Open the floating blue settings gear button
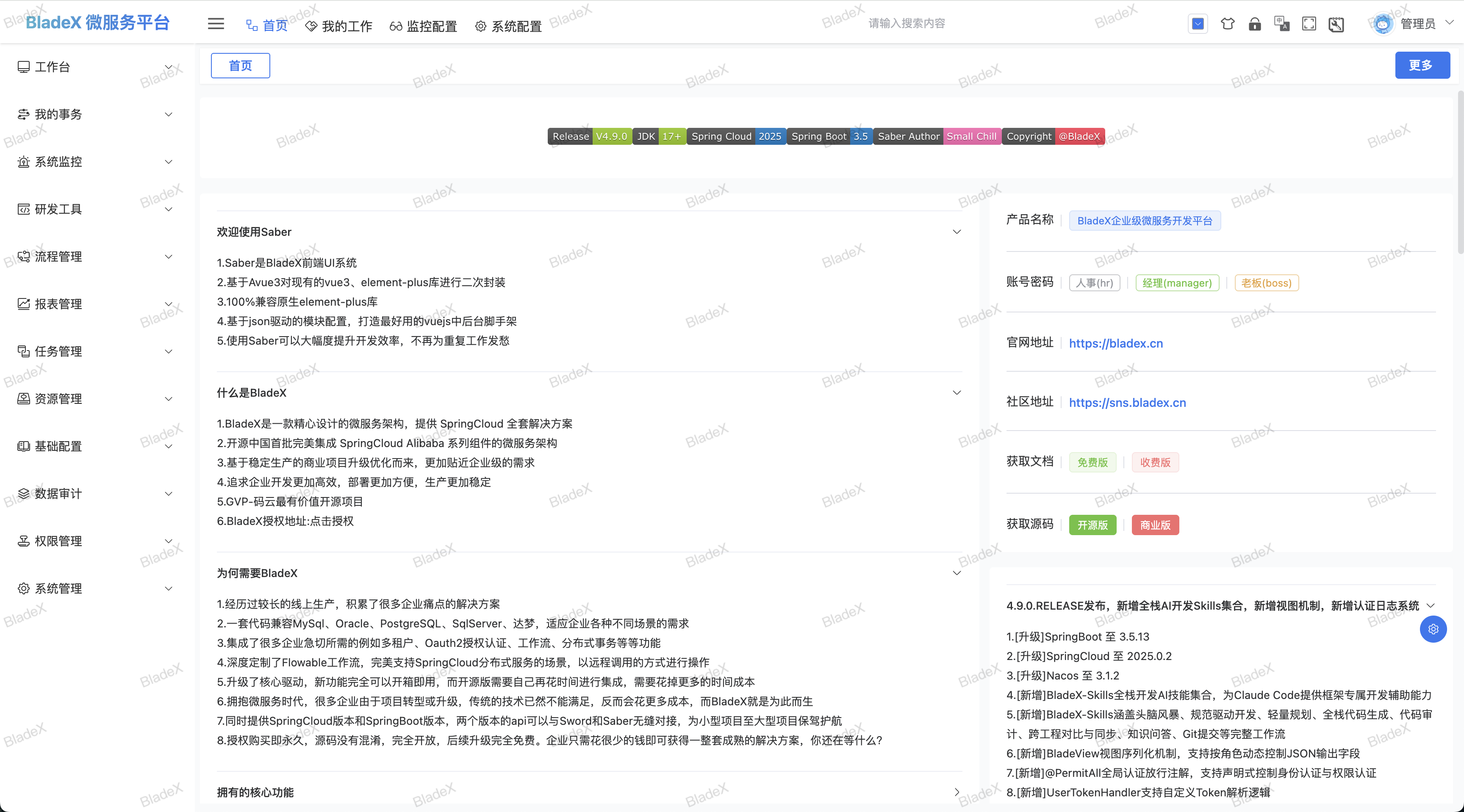The image size is (1464, 812). pyautogui.click(x=1433, y=629)
